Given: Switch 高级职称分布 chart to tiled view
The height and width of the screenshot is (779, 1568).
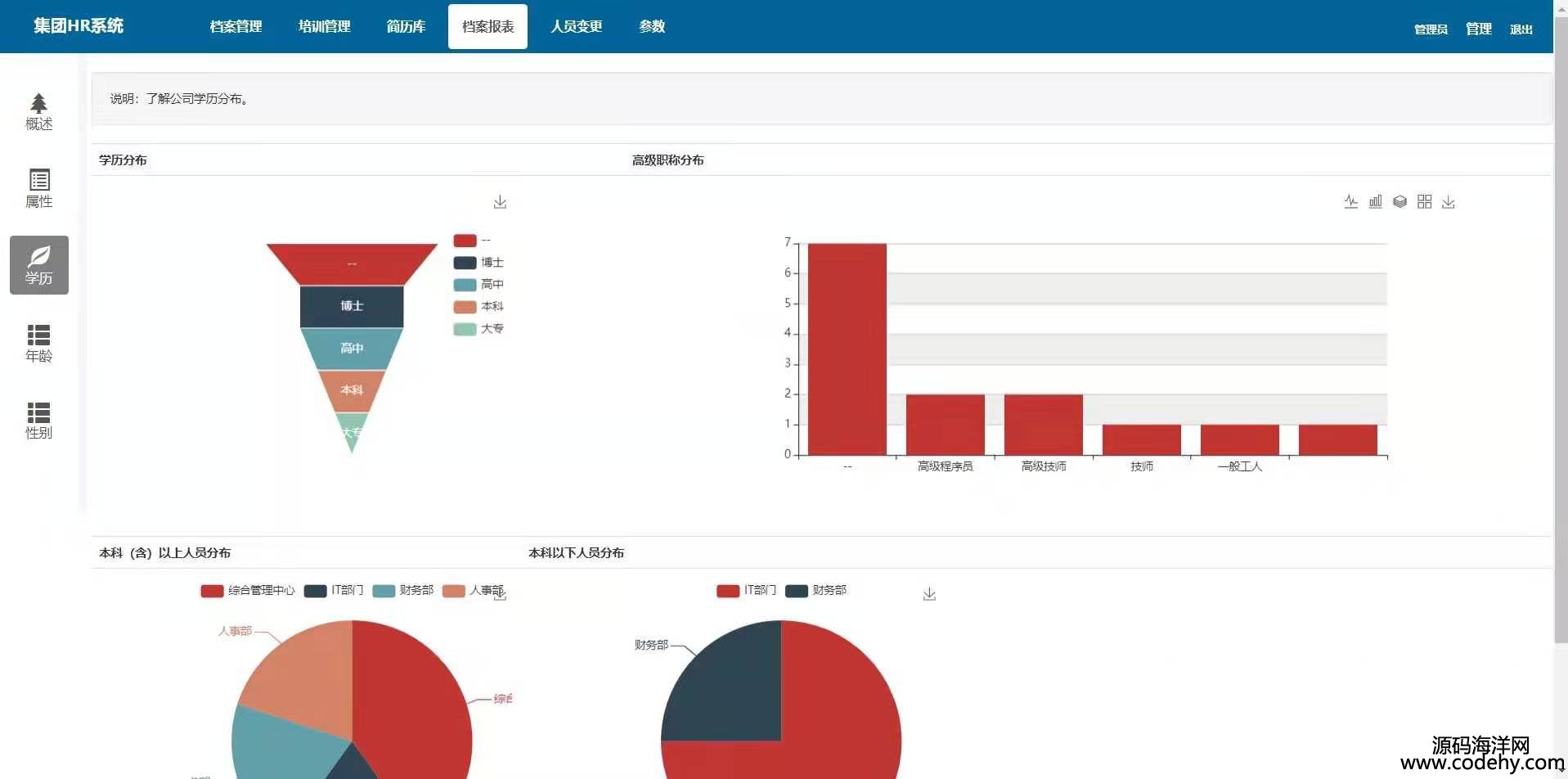Looking at the screenshot, I should pos(1424,201).
